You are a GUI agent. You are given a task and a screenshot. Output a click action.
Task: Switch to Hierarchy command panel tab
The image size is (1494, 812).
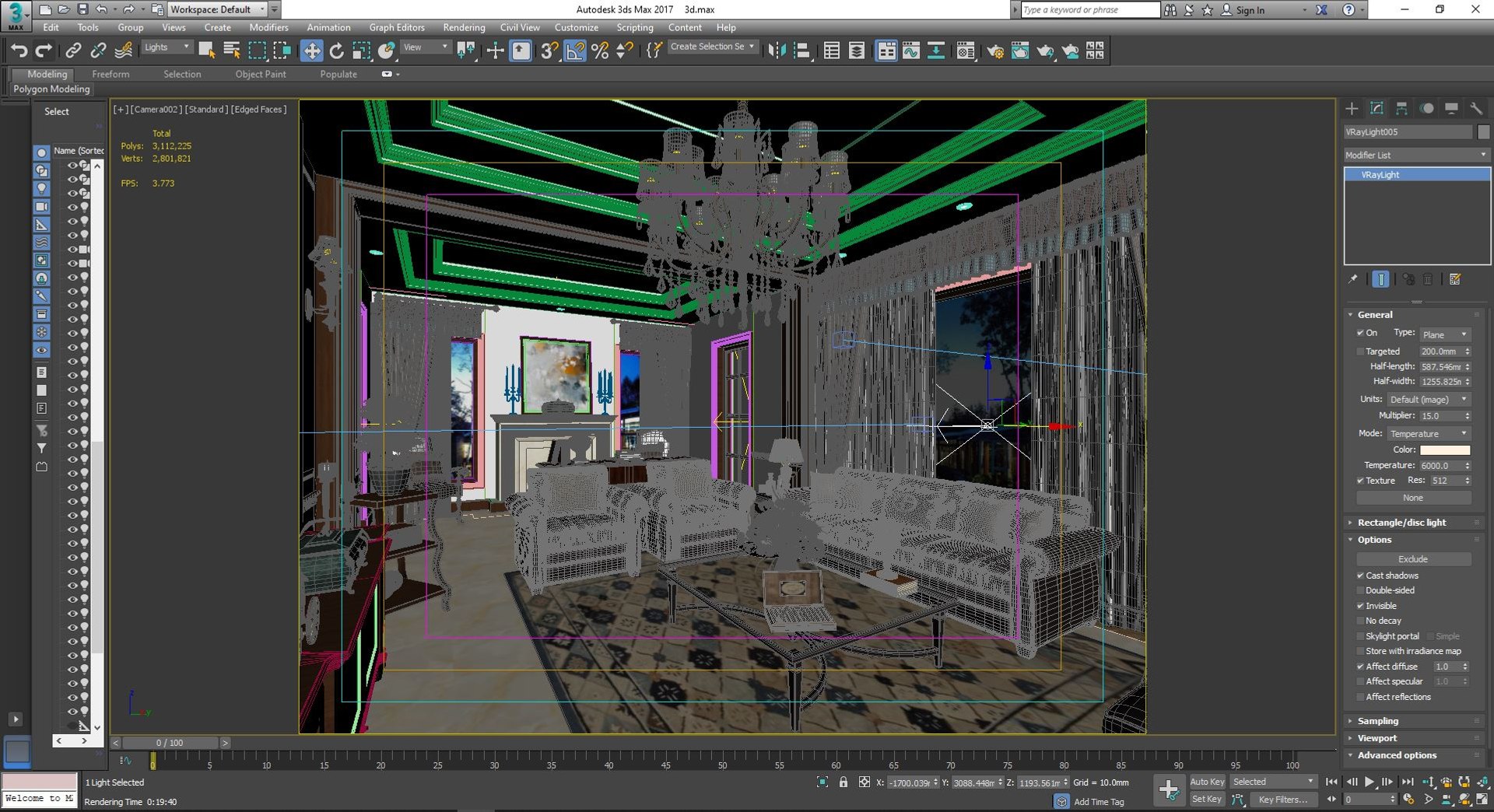pos(1401,108)
